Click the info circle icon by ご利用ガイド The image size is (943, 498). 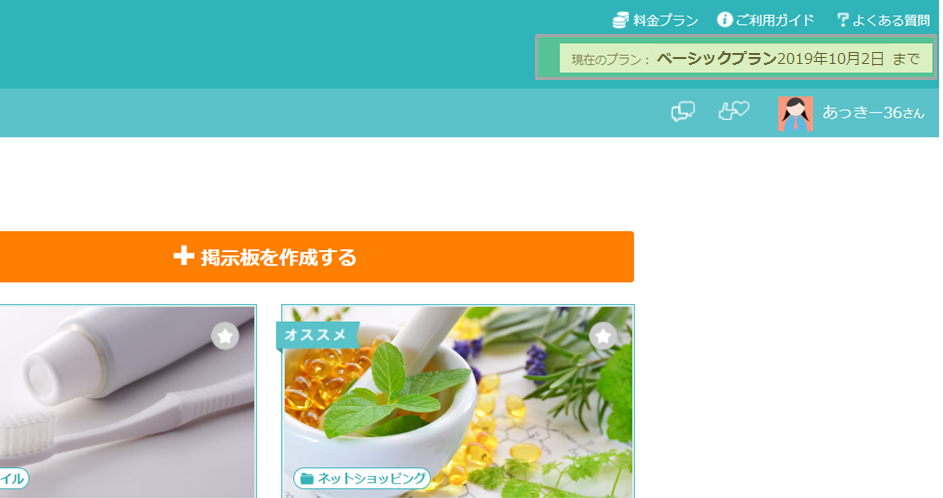725,20
